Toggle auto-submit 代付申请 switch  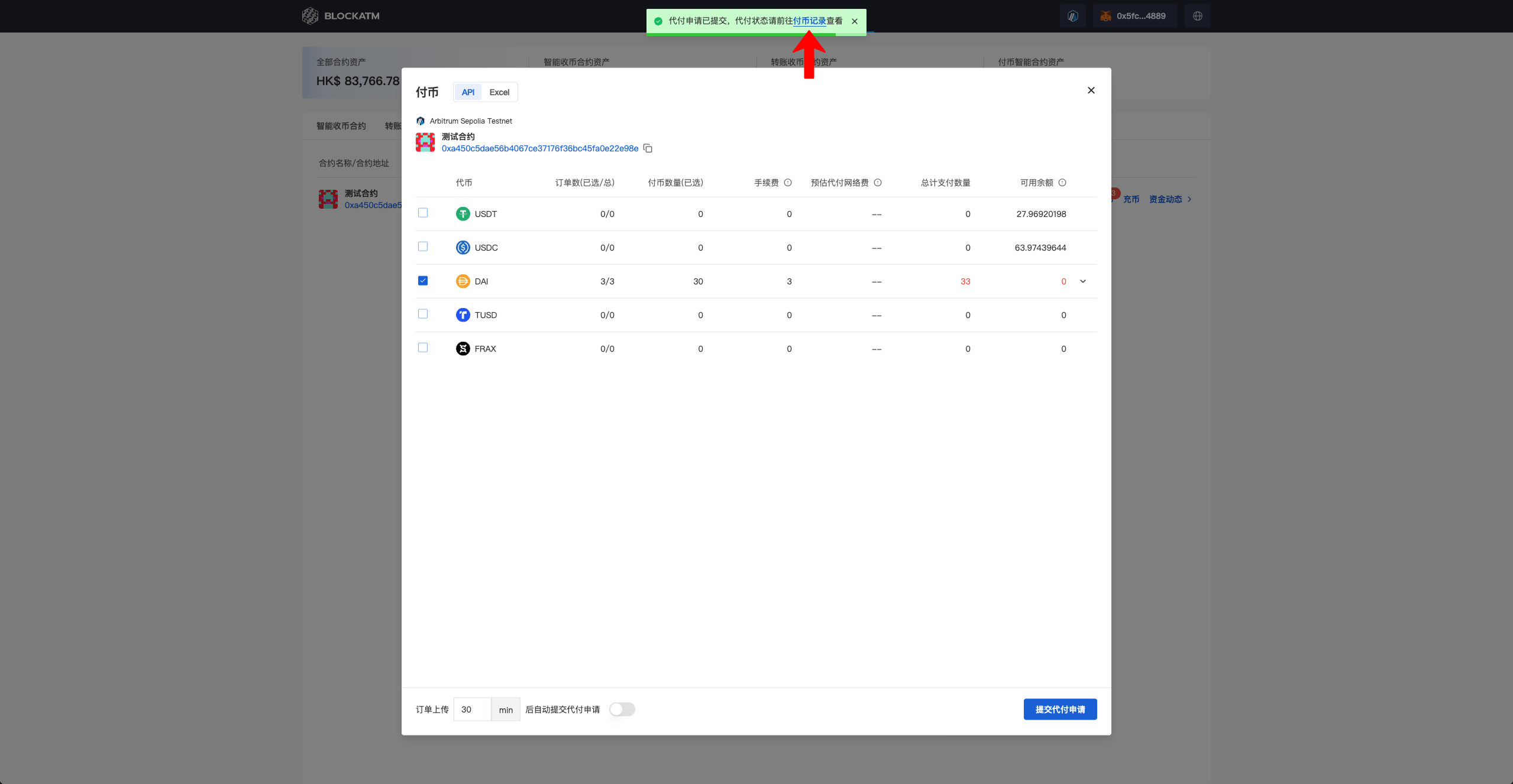click(x=622, y=710)
